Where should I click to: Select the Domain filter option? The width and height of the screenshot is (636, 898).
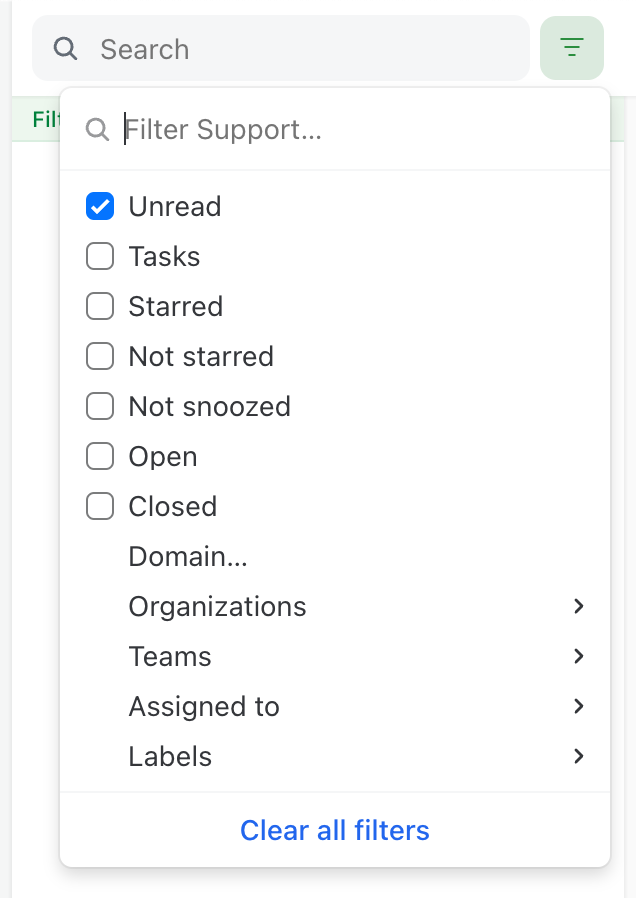click(188, 556)
